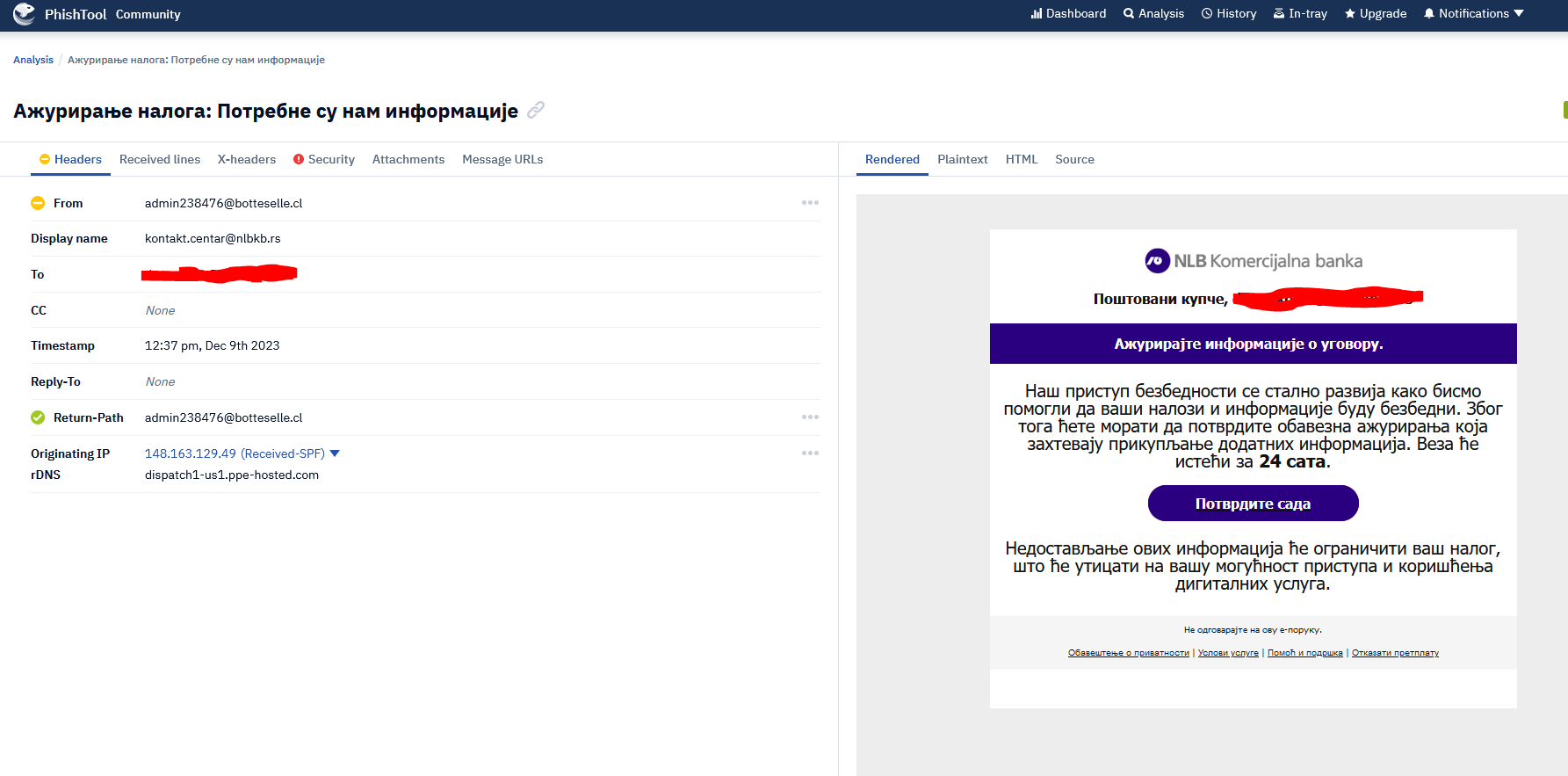The image size is (1568, 776).
Task: Click the 148.163.129.49 originating IP link
Action: (191, 453)
